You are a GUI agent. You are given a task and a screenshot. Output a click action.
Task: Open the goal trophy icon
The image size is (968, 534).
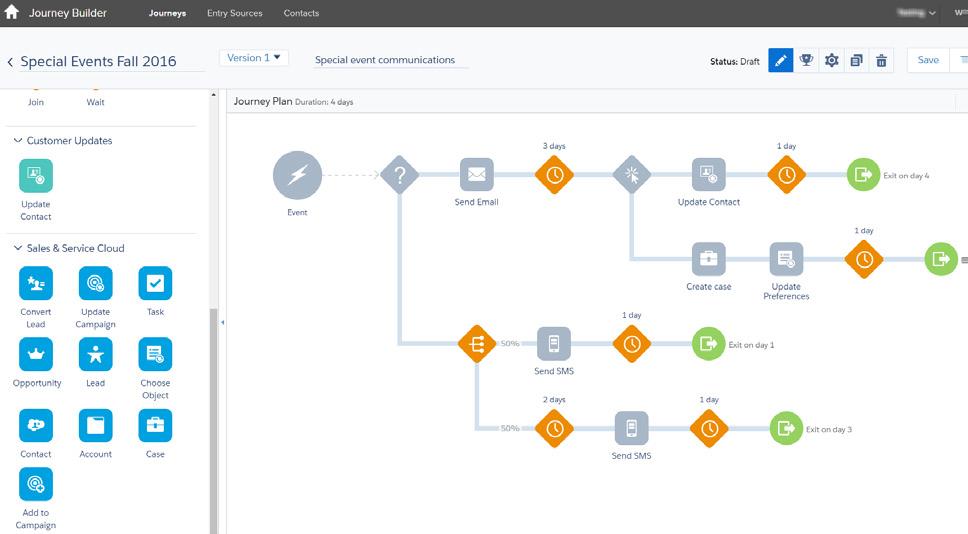click(x=806, y=60)
